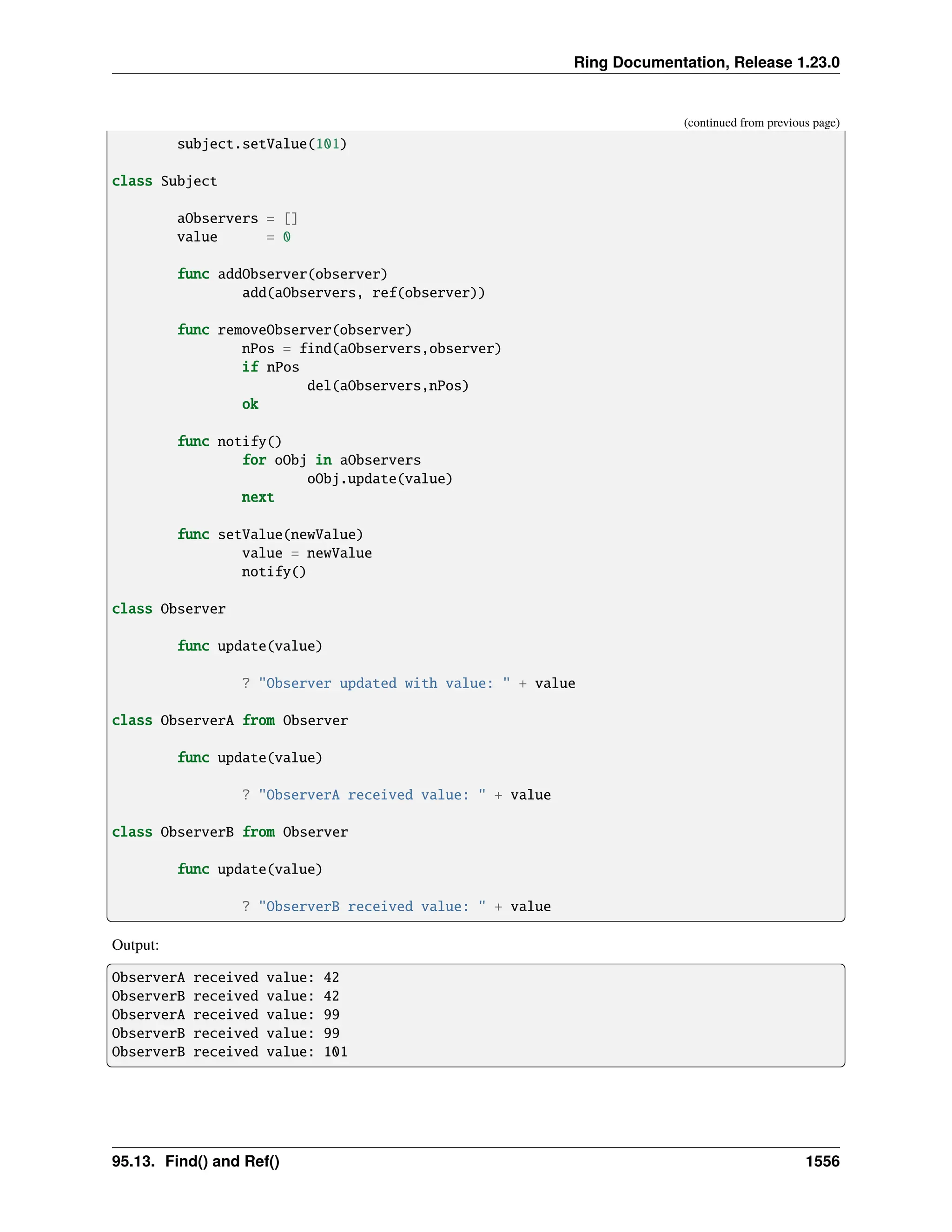Click the 'next' keyword
952x1232 pixels.
(x=258, y=497)
